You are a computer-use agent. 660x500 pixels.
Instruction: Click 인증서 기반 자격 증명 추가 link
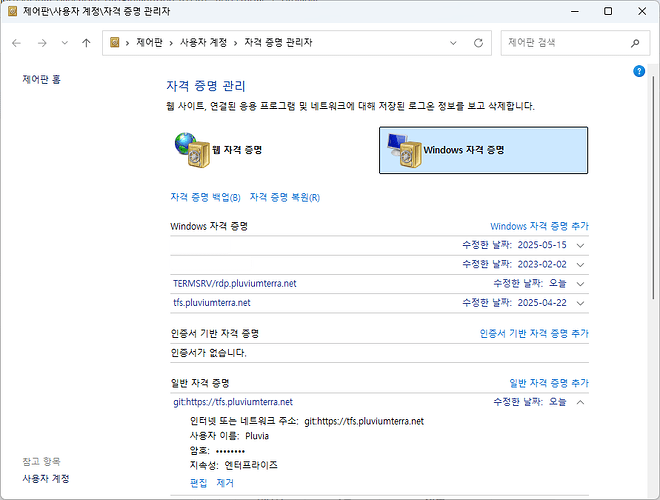(x=534, y=333)
